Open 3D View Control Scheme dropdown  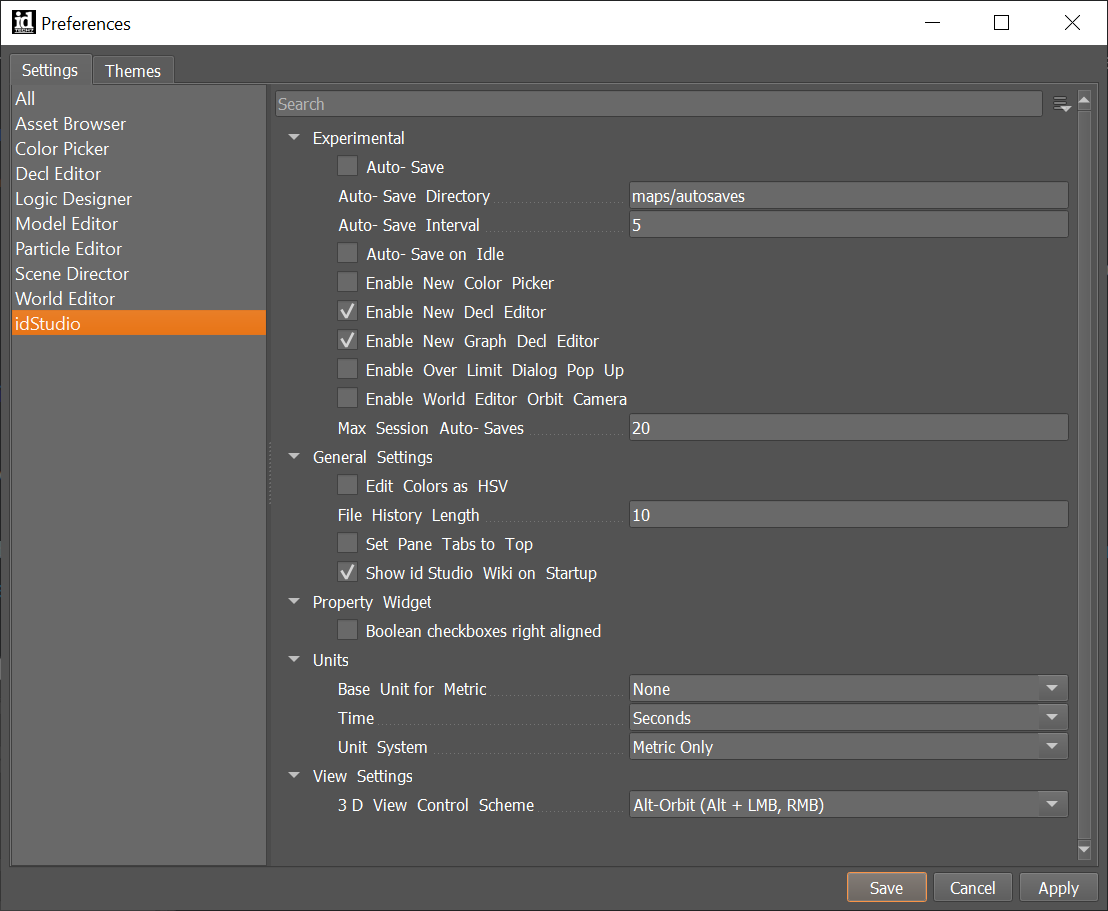[x=848, y=804]
